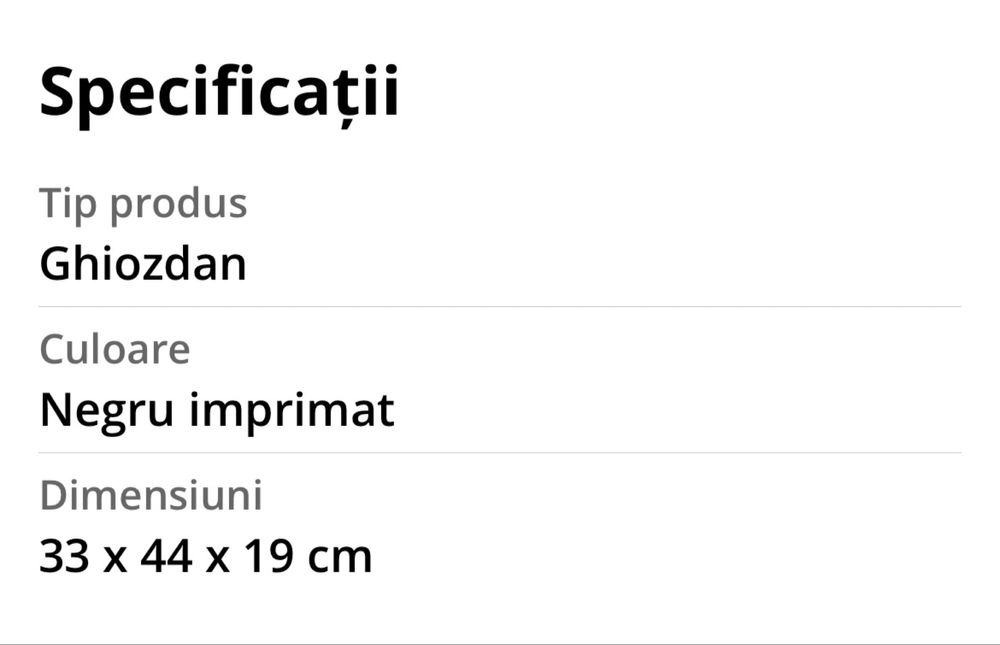Click the word produs

178,203
